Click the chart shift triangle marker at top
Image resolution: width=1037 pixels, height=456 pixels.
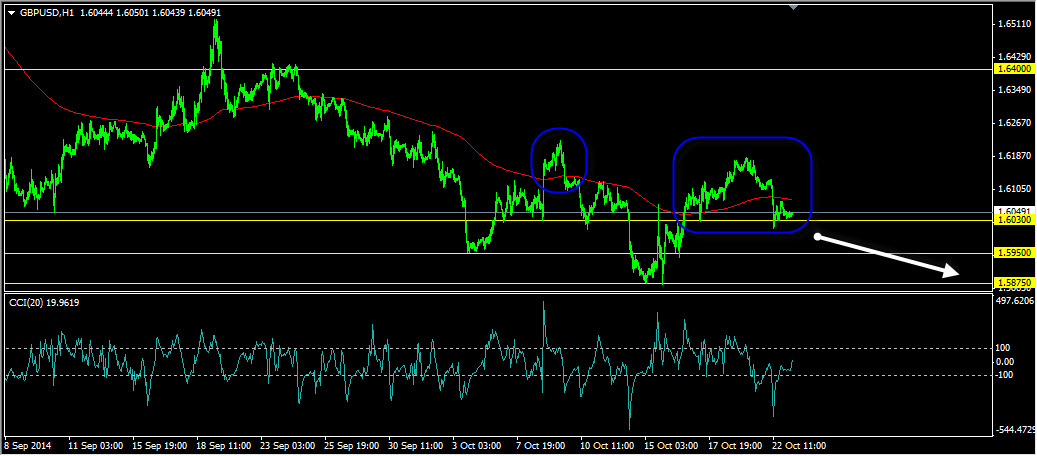[x=794, y=7]
